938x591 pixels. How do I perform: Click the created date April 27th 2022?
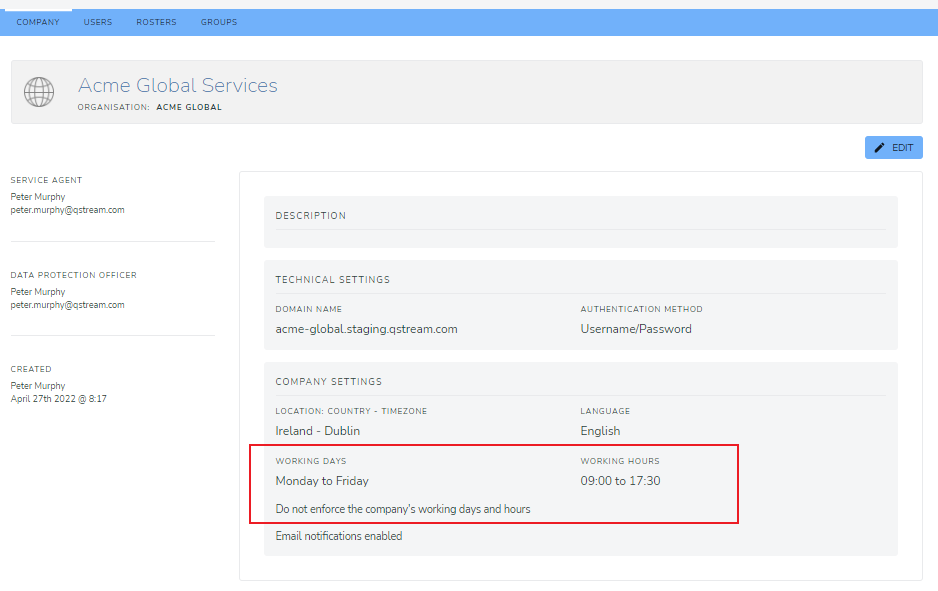(x=59, y=399)
